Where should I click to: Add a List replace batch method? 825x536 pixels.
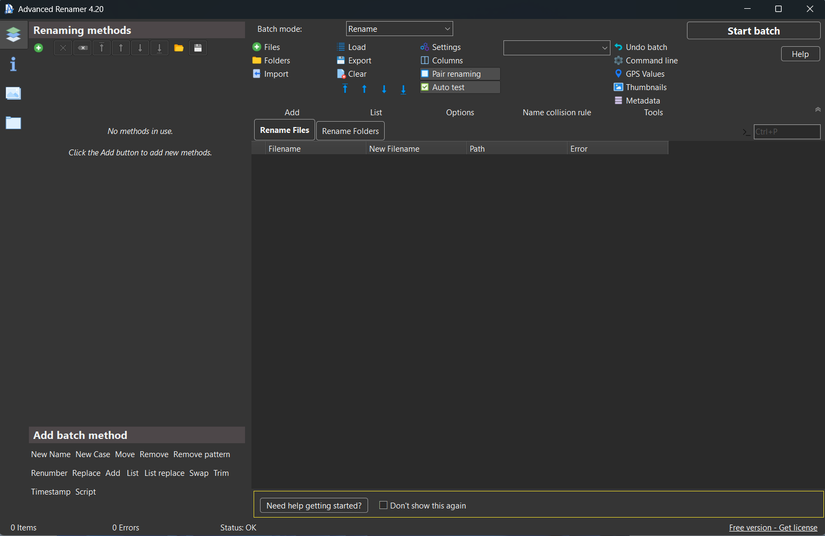coord(164,473)
